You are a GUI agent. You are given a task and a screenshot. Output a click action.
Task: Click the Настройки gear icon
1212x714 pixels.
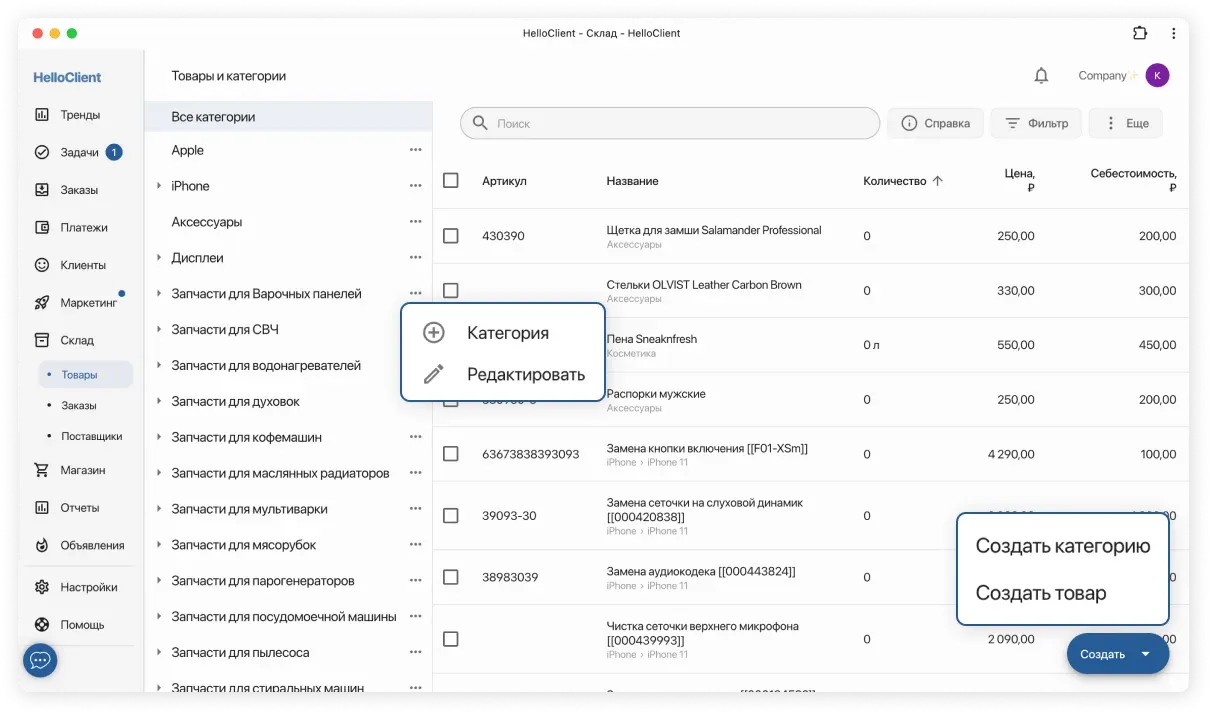pyautogui.click(x=42, y=587)
